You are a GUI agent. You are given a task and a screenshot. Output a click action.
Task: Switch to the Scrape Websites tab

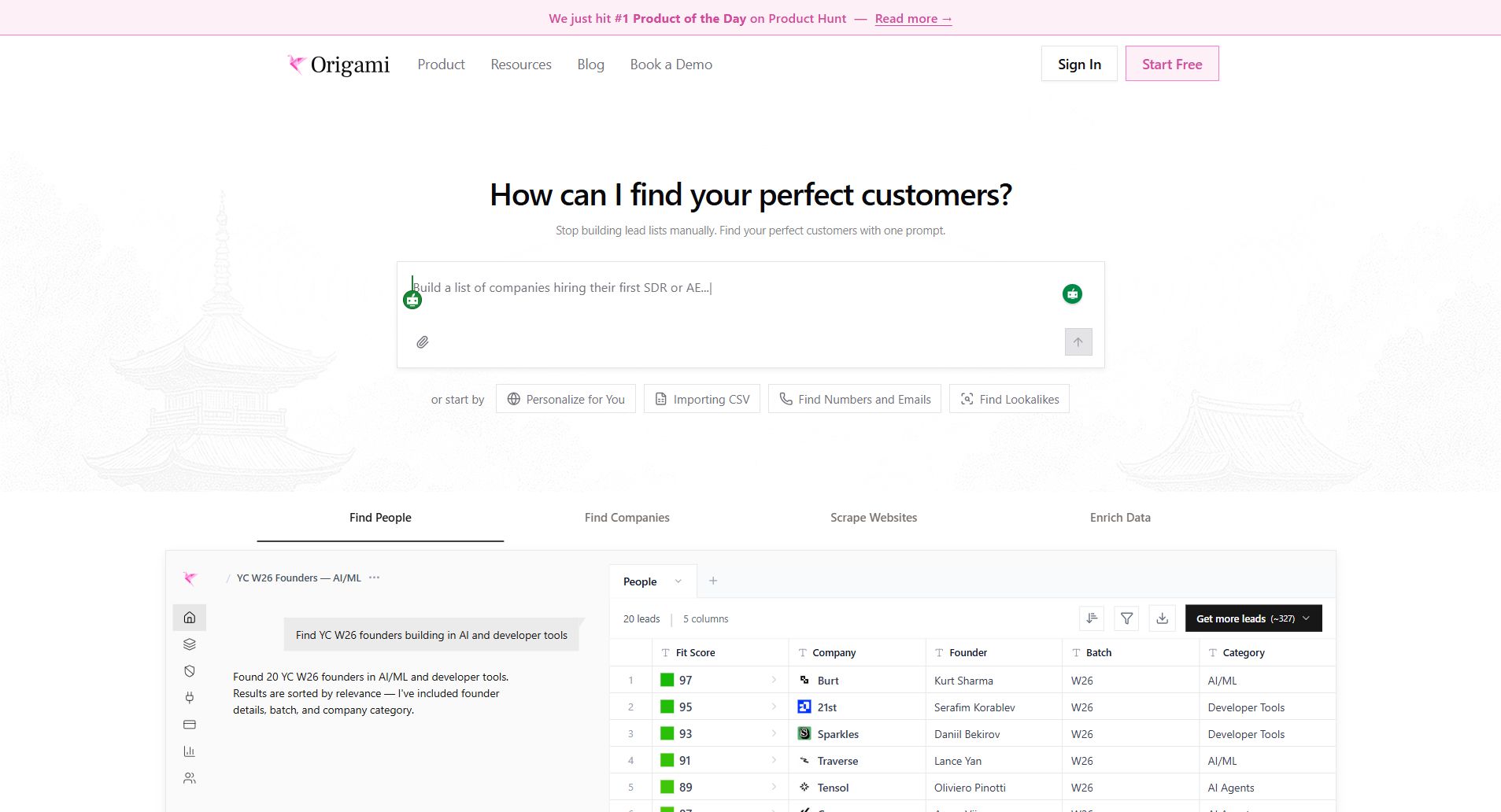tap(874, 518)
